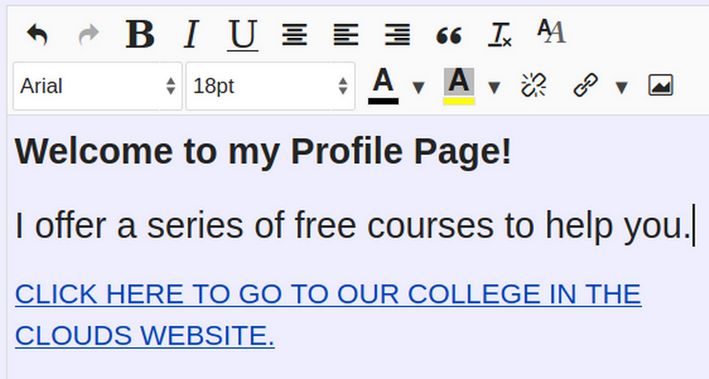Insert a block quote
The image size is (709, 379).
(x=449, y=35)
